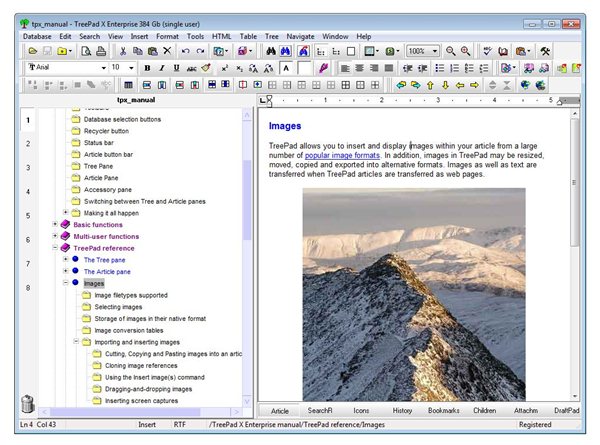This screenshot has width=600, height=445.
Task: Click the yellow right arrow navigation icon
Action: coord(474,85)
